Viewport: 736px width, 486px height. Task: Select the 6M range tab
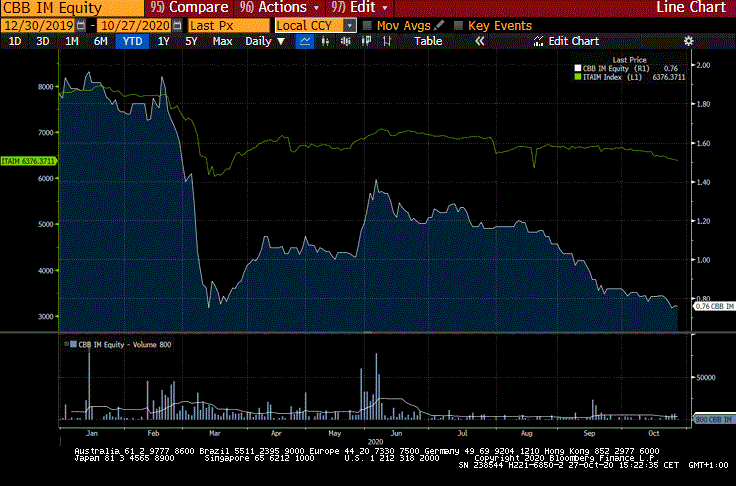pos(100,41)
